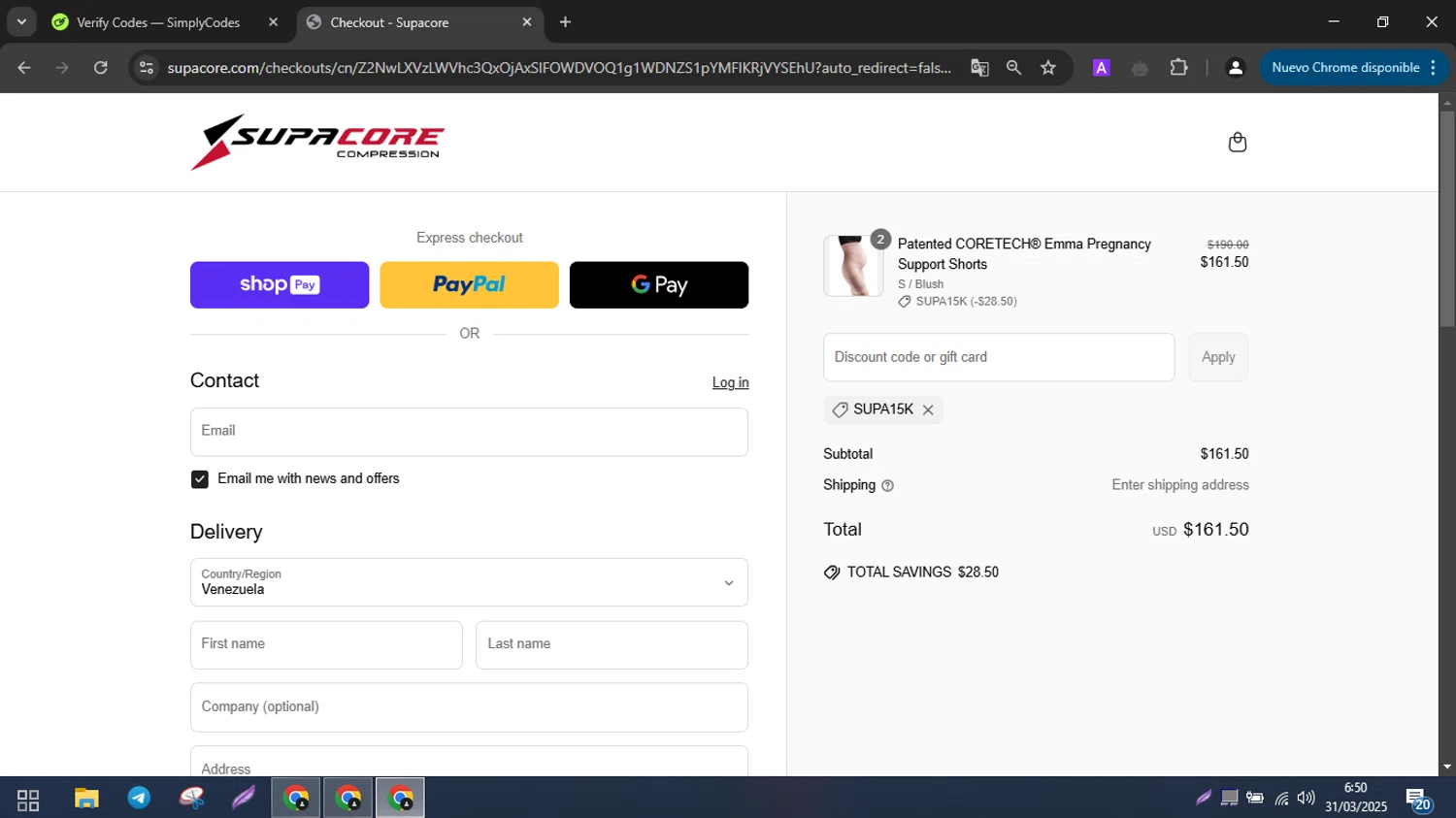Click the Supacore Compression logo
Viewport: 1456px width, 818px height.
coord(317,142)
